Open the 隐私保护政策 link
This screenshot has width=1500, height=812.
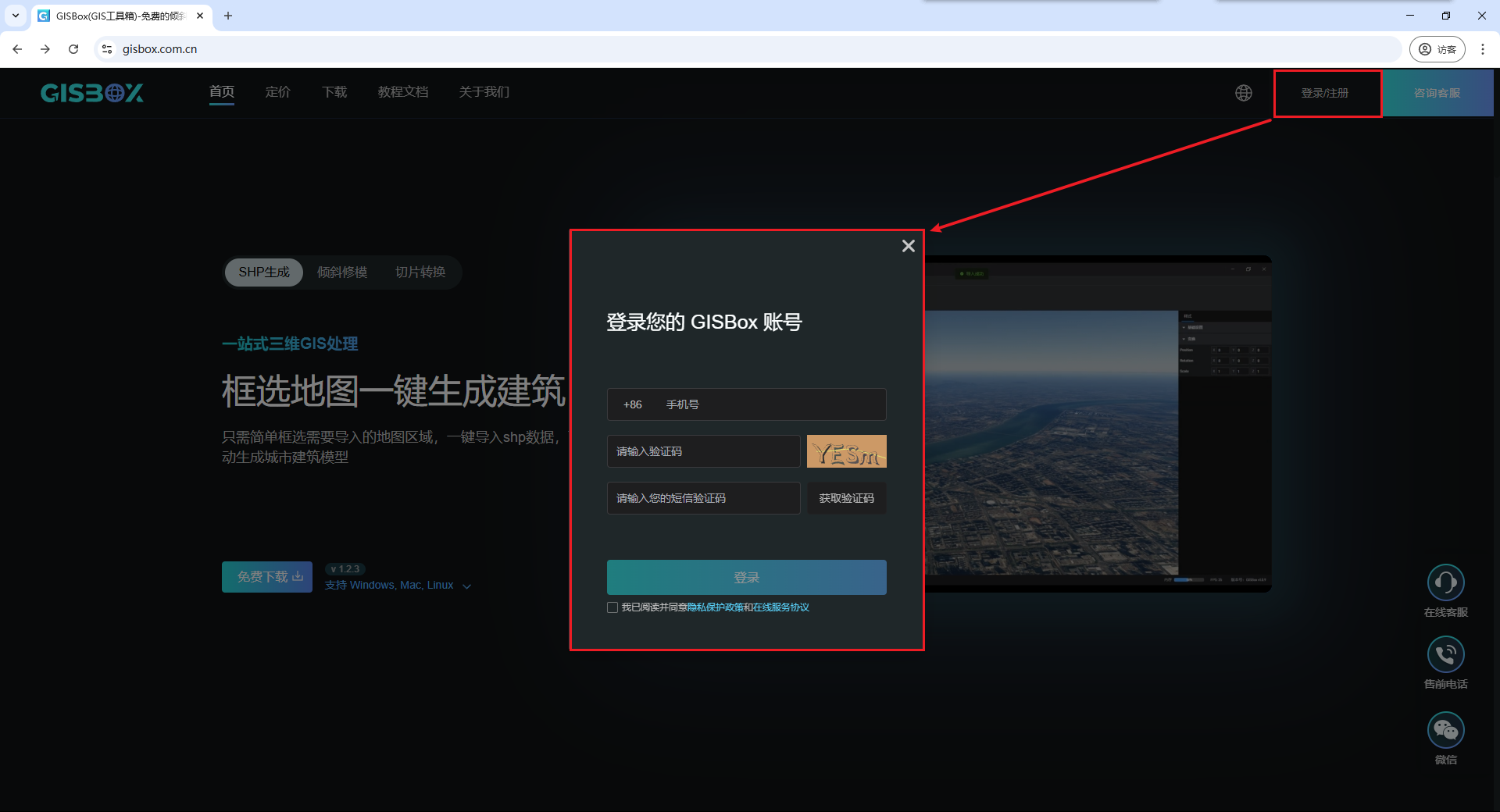pyautogui.click(x=715, y=607)
